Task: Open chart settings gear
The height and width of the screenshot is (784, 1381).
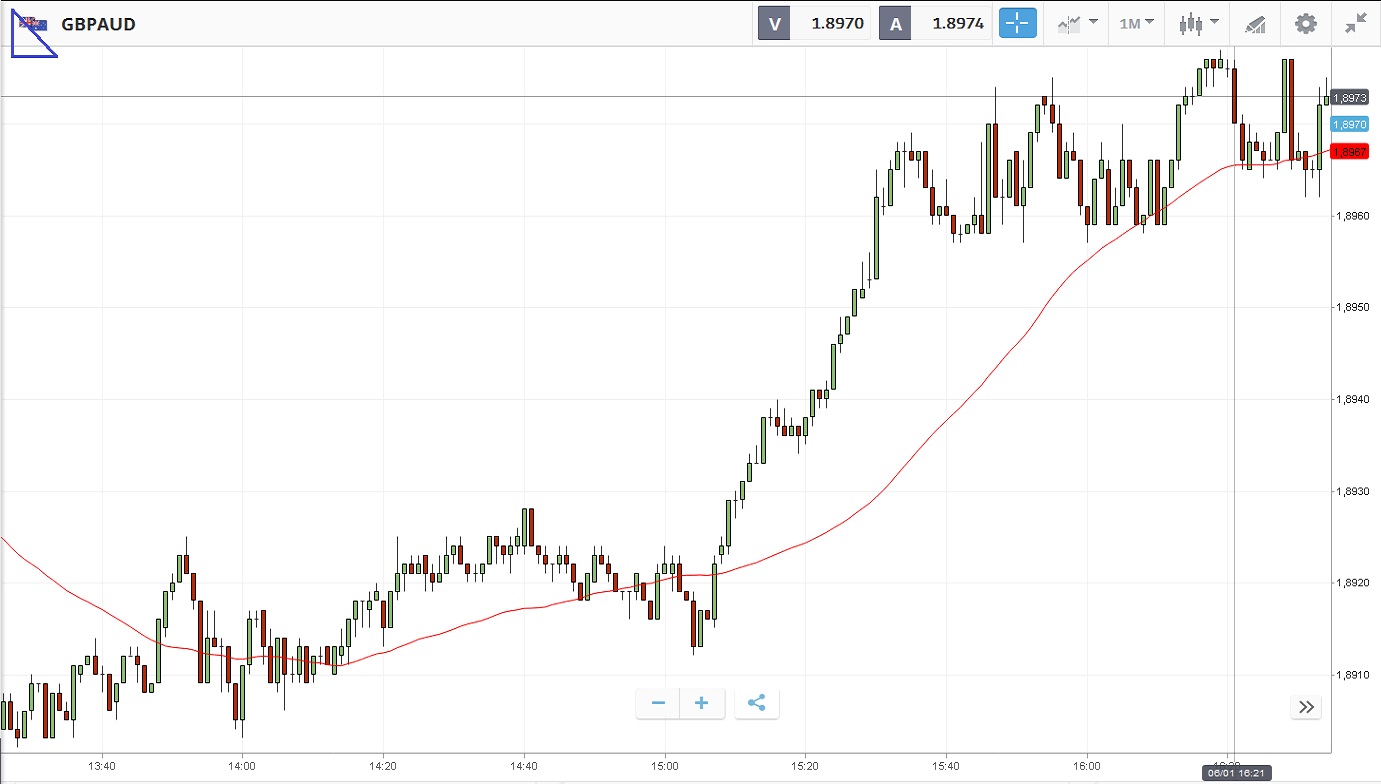Action: click(1305, 24)
